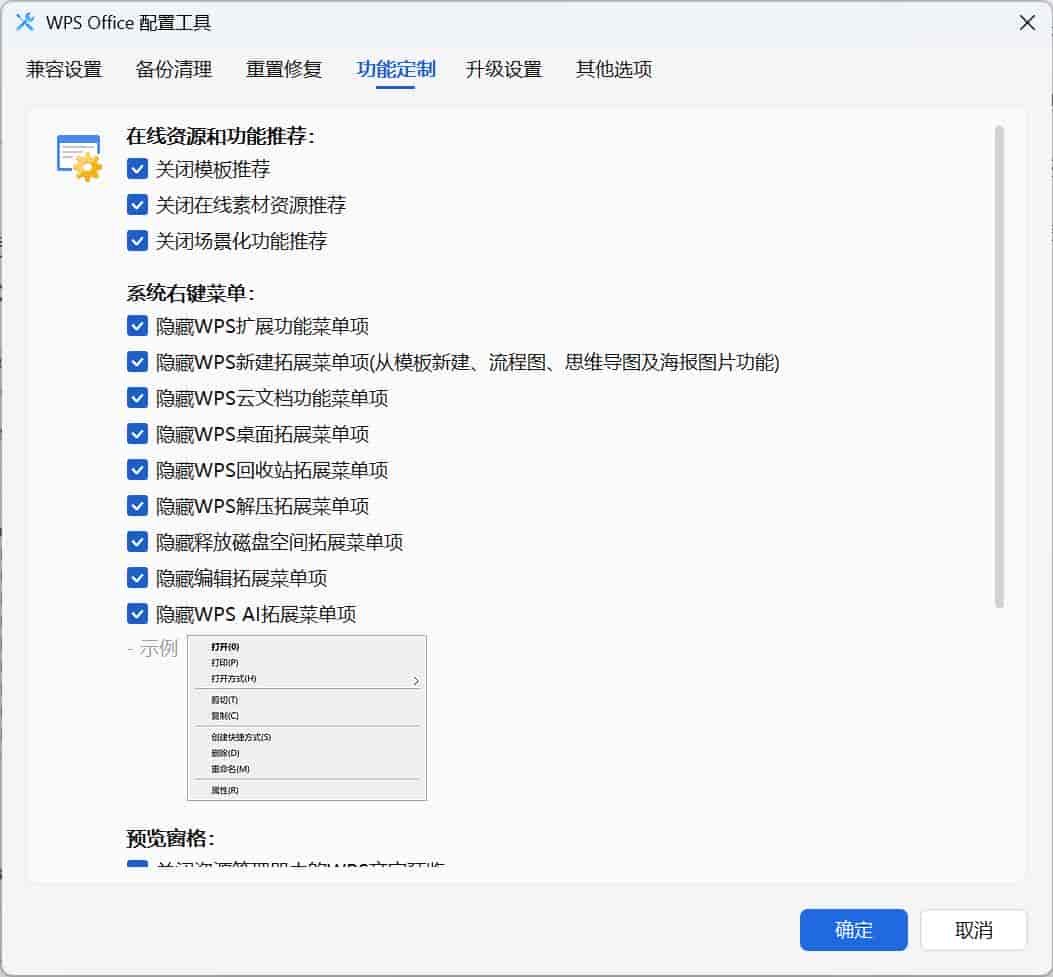Select the 重置修复 tab
1053x977 pixels.
[x=284, y=69]
